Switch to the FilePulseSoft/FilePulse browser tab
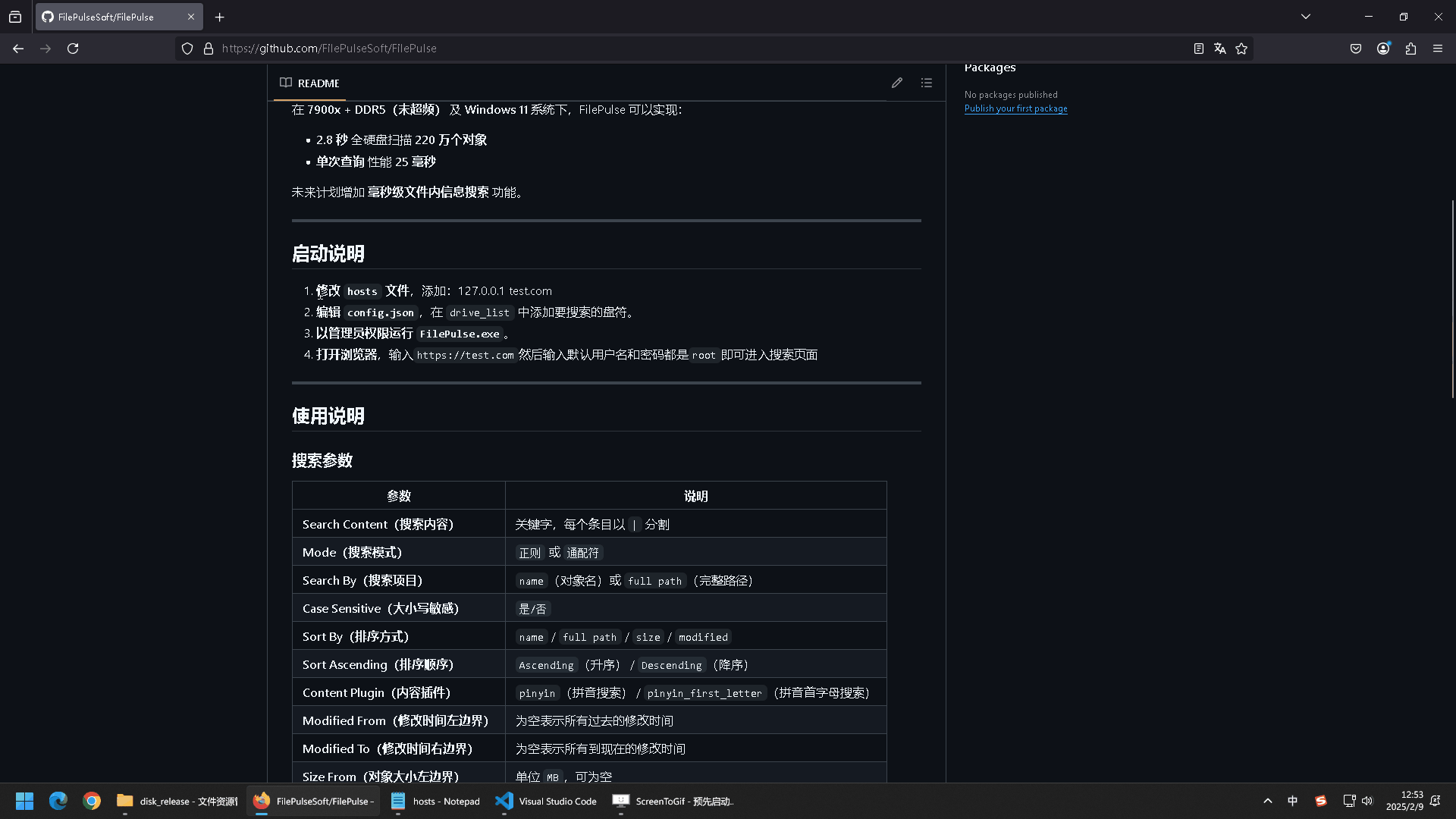 coord(106,17)
